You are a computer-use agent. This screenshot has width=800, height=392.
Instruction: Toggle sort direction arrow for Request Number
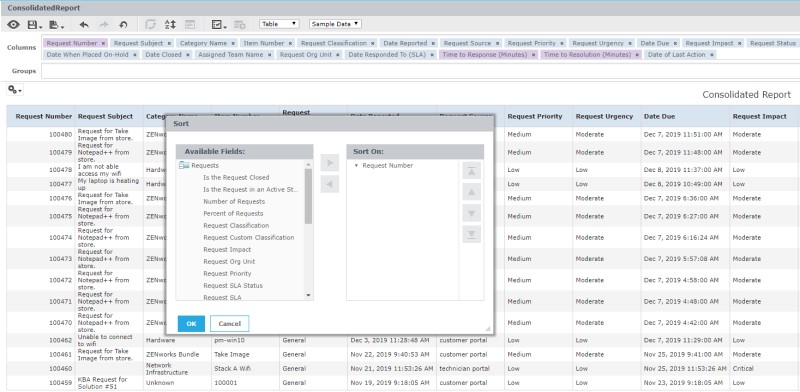[x=356, y=165]
